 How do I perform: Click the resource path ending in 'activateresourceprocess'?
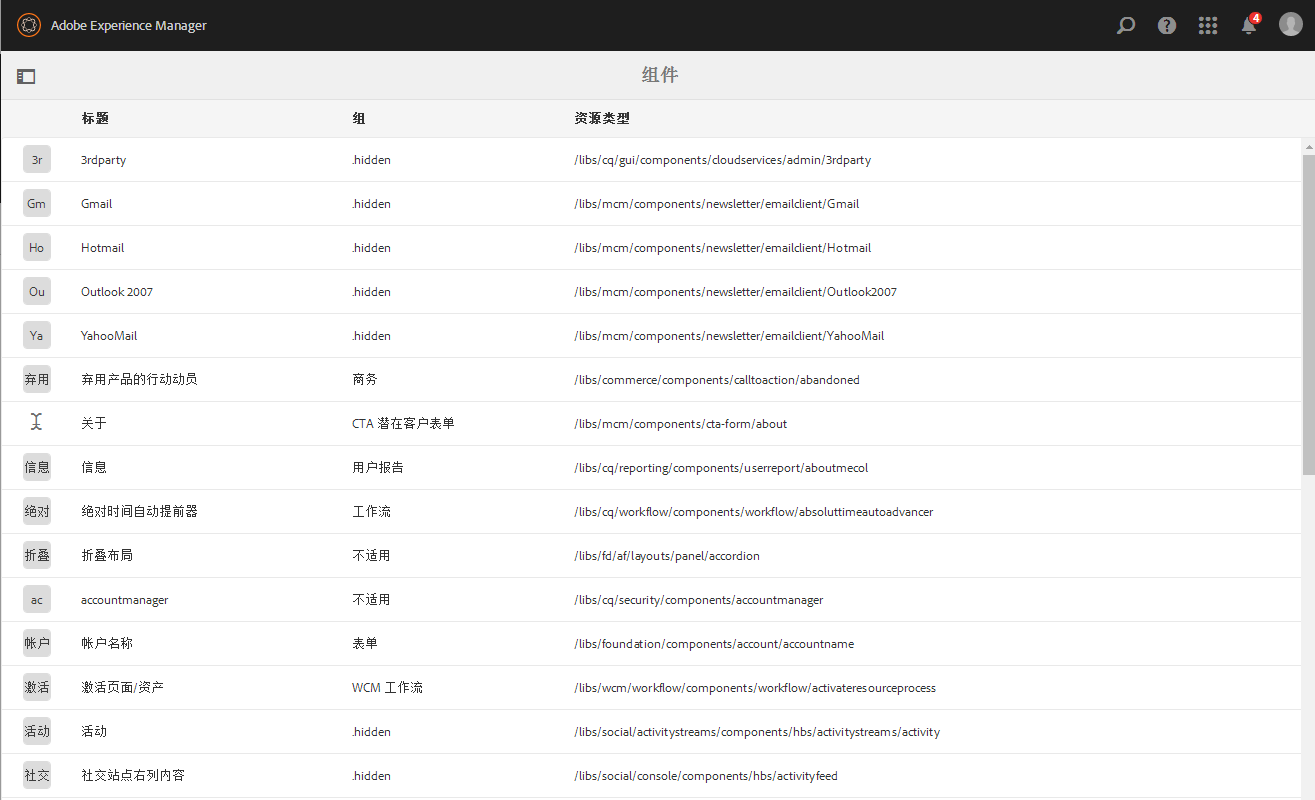pos(755,688)
